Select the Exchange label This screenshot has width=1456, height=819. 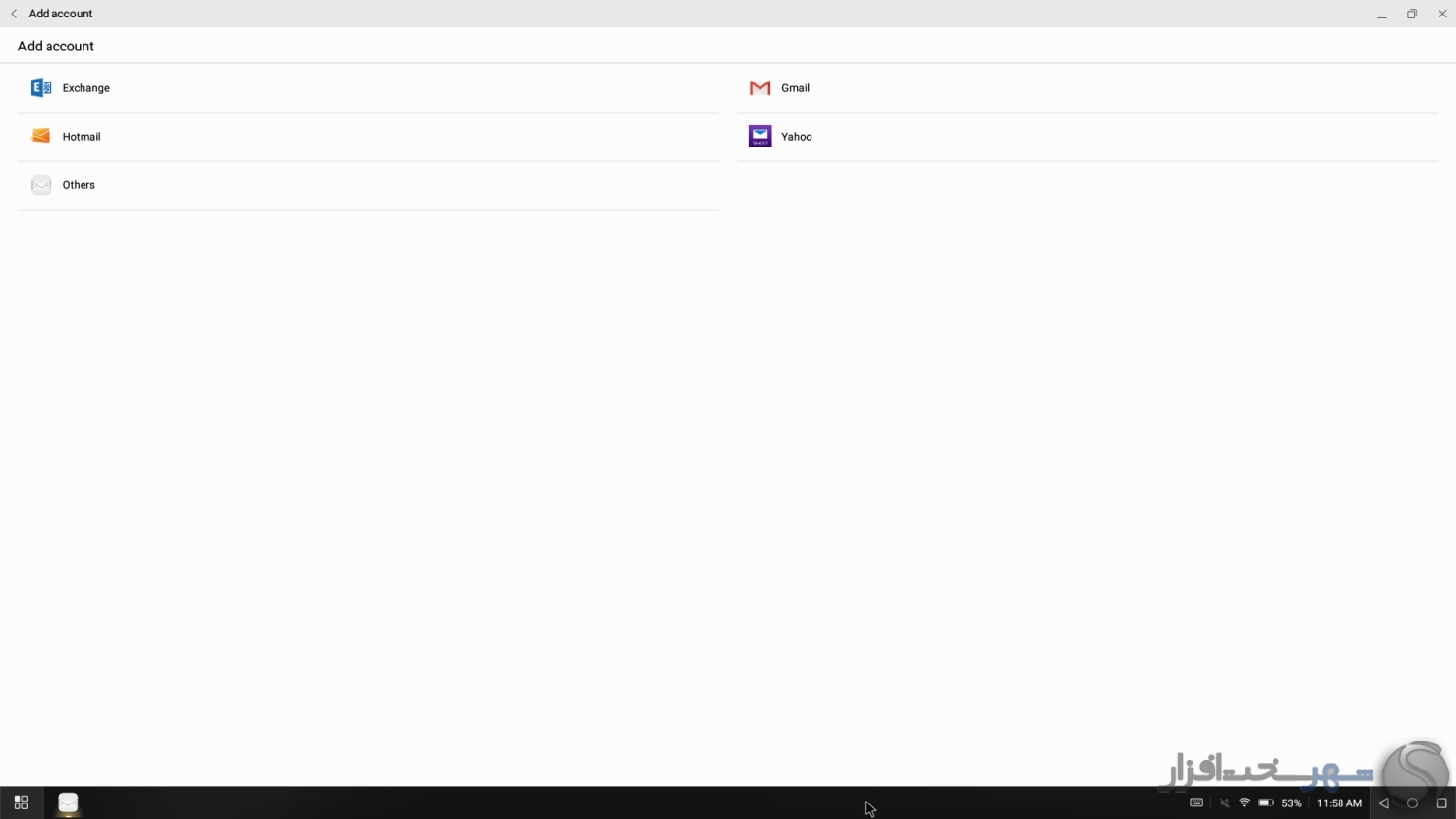(x=86, y=88)
